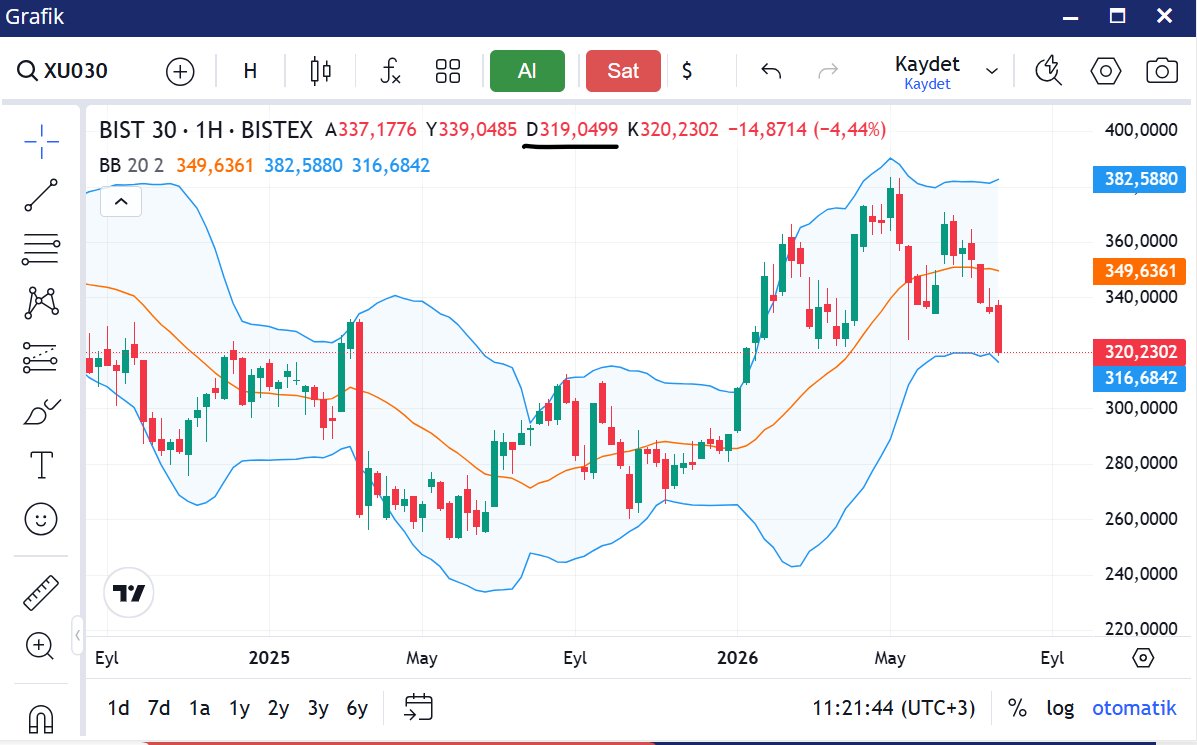This screenshot has height=745, width=1197.
Task: Open the indicators fx menu
Action: coord(390,71)
